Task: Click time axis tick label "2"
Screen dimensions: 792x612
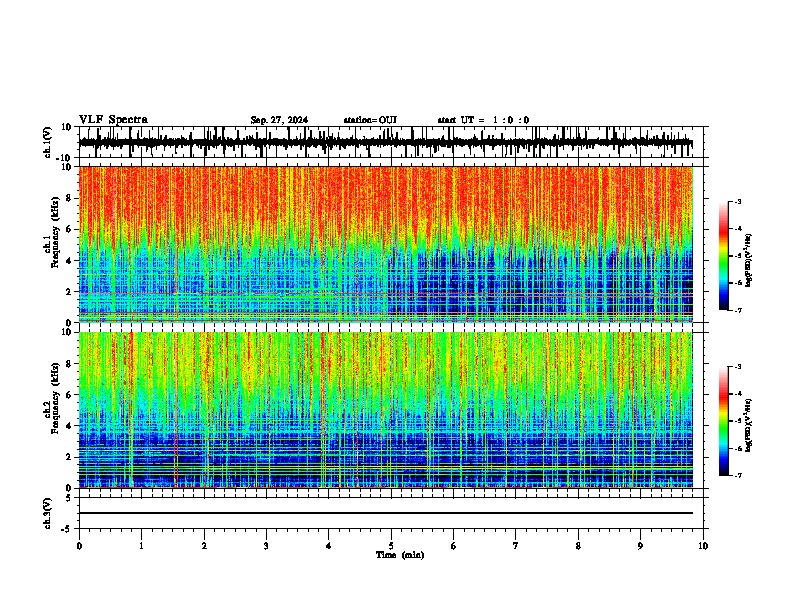Action: point(204,546)
